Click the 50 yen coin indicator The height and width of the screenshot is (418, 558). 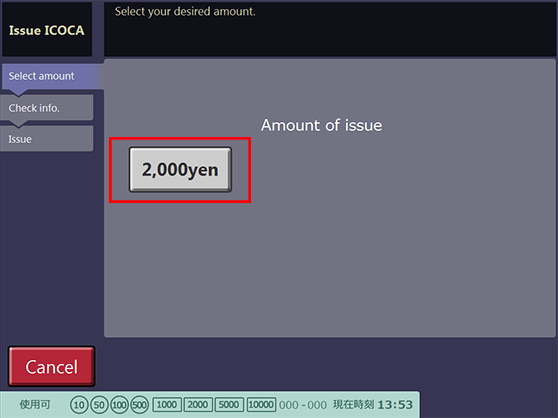click(x=99, y=405)
